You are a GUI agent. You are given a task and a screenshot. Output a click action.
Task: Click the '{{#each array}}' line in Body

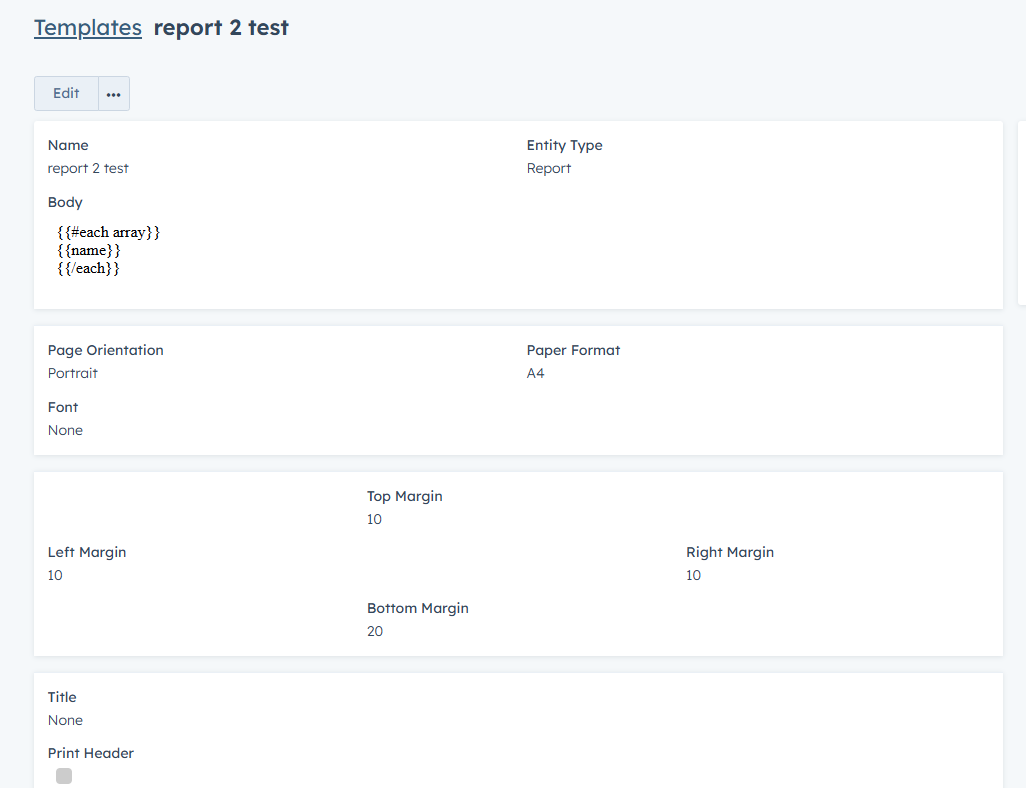click(109, 232)
